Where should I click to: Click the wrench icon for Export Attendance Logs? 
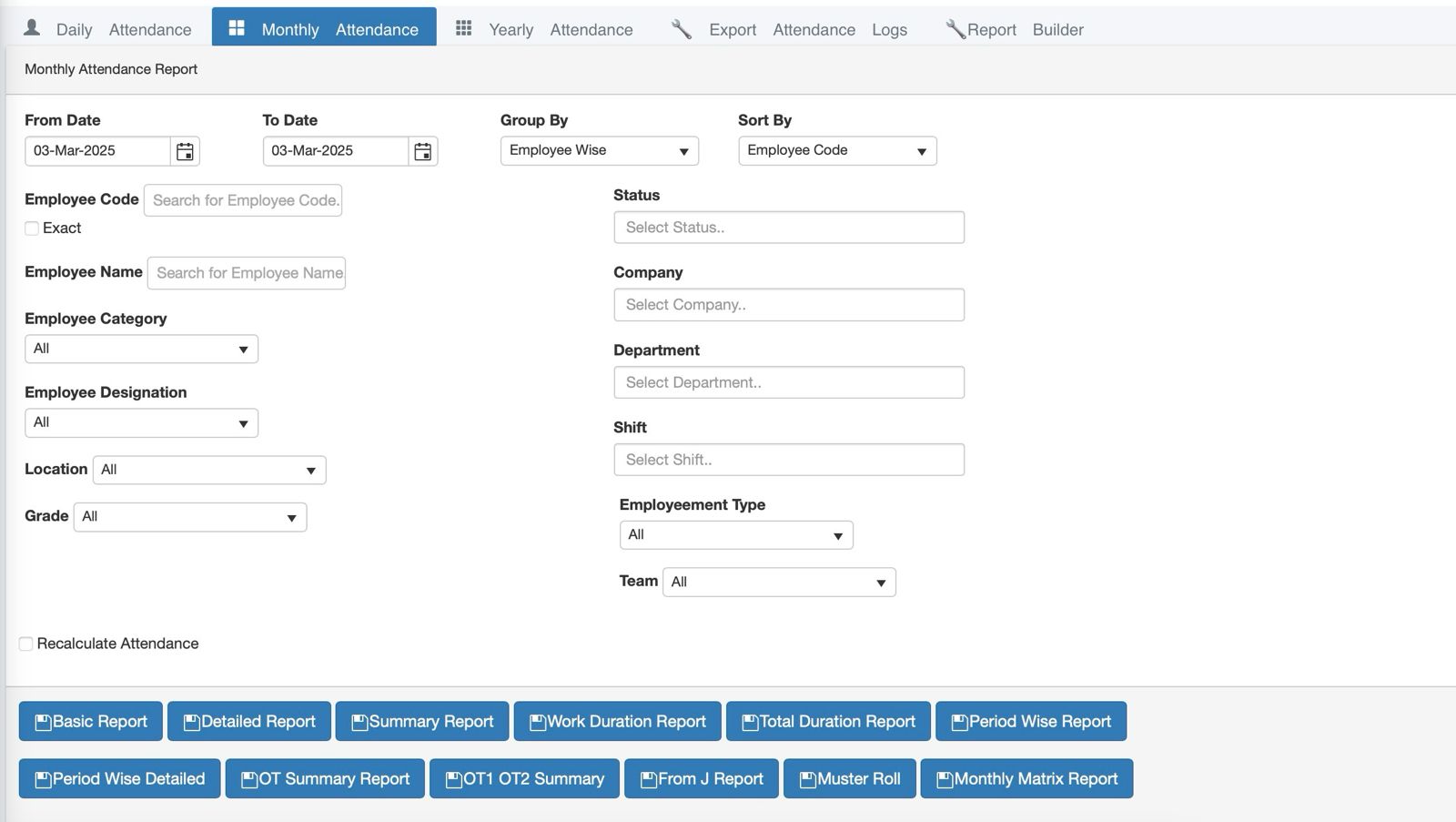click(x=681, y=29)
